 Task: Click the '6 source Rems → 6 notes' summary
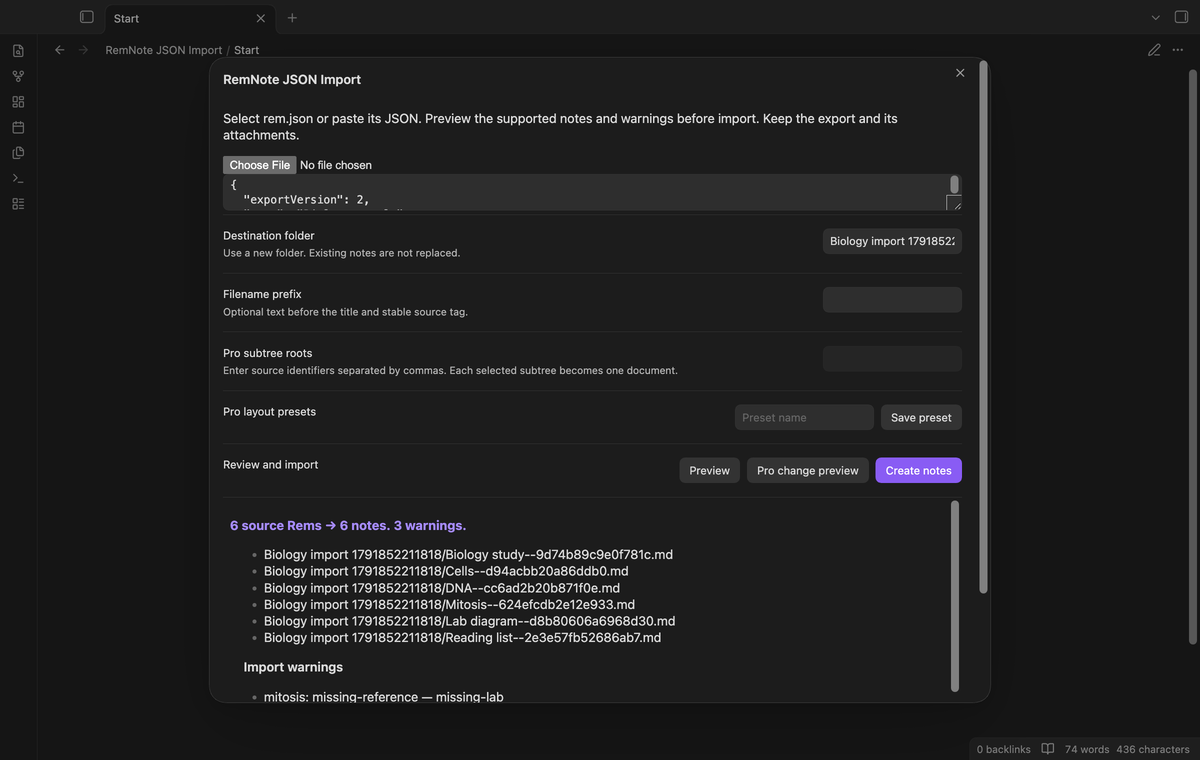[x=348, y=525]
